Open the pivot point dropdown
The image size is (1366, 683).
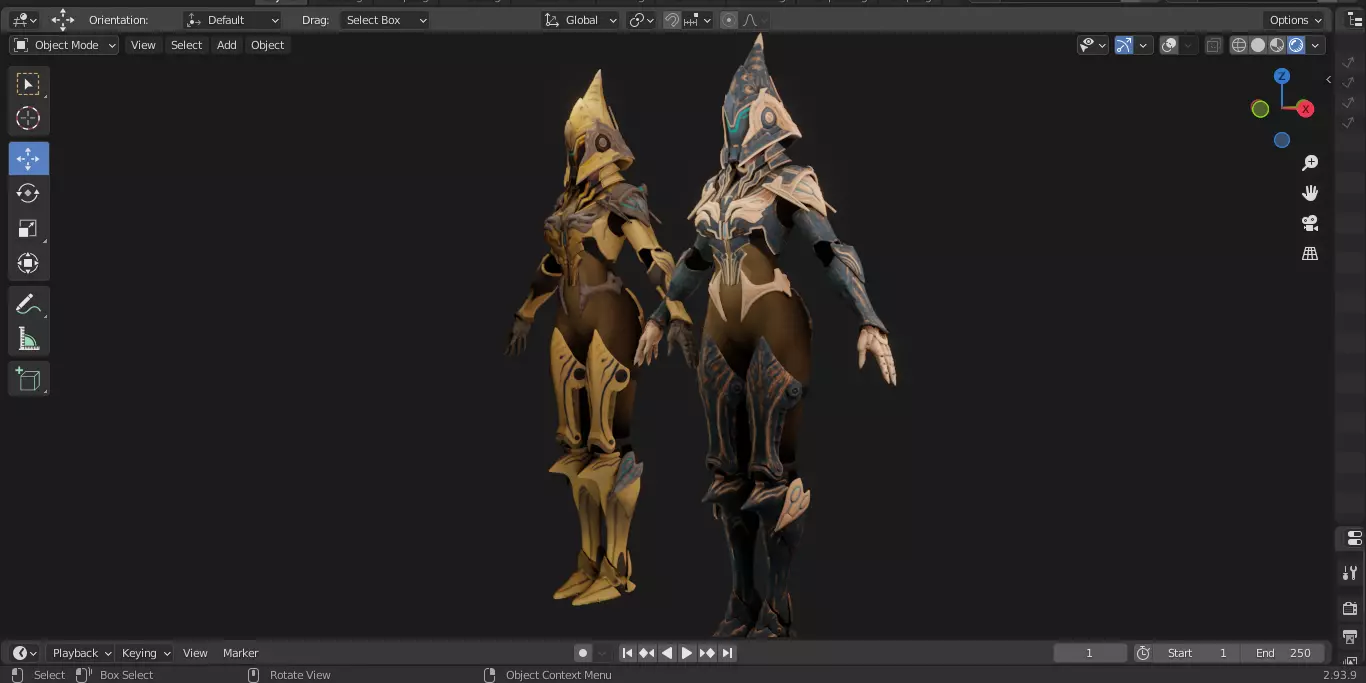tap(641, 20)
